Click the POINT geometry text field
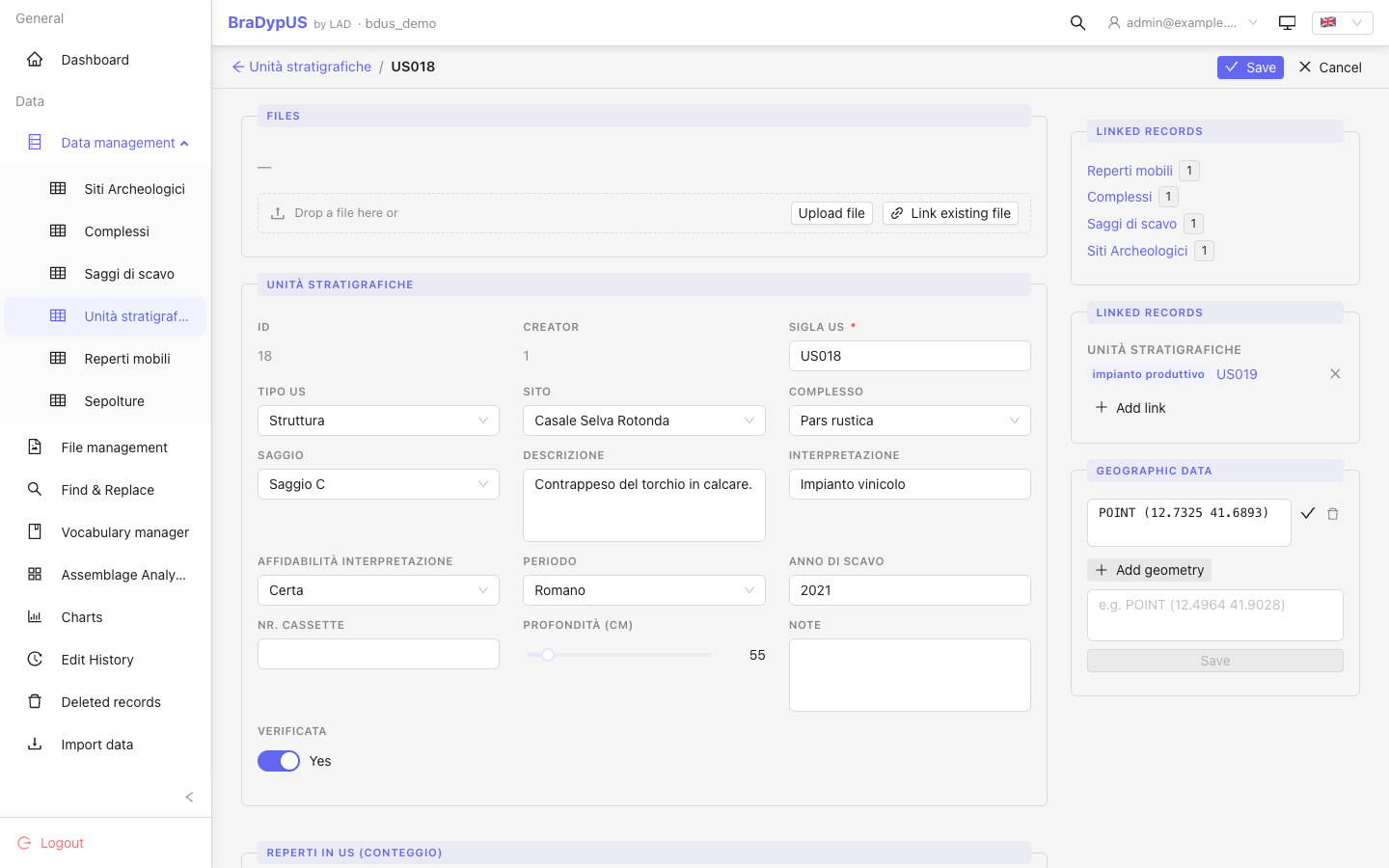 click(1188, 523)
